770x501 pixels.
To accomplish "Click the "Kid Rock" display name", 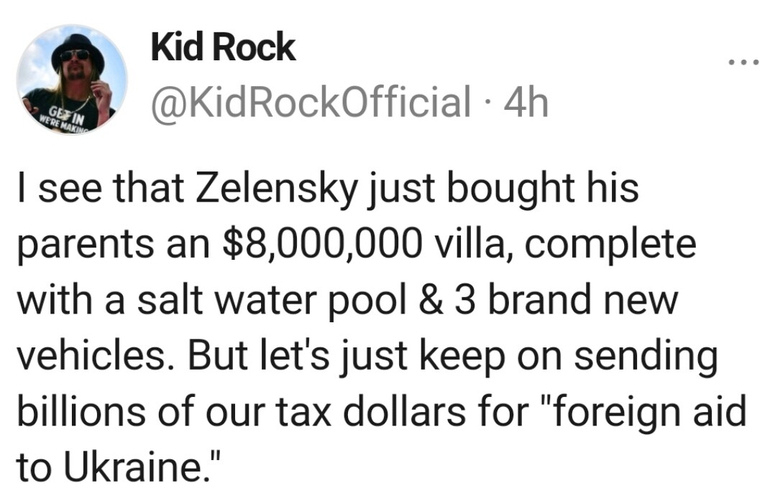I will 223,48.
